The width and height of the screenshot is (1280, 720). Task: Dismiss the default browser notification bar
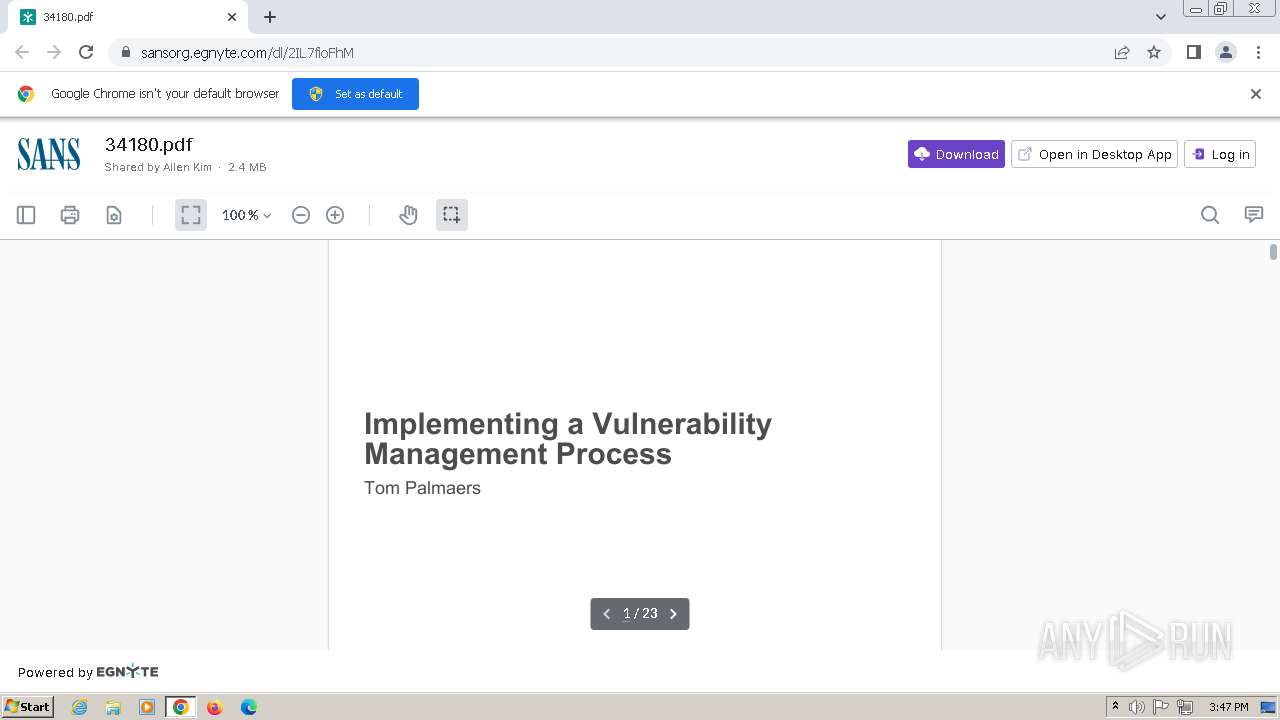coord(1256,94)
